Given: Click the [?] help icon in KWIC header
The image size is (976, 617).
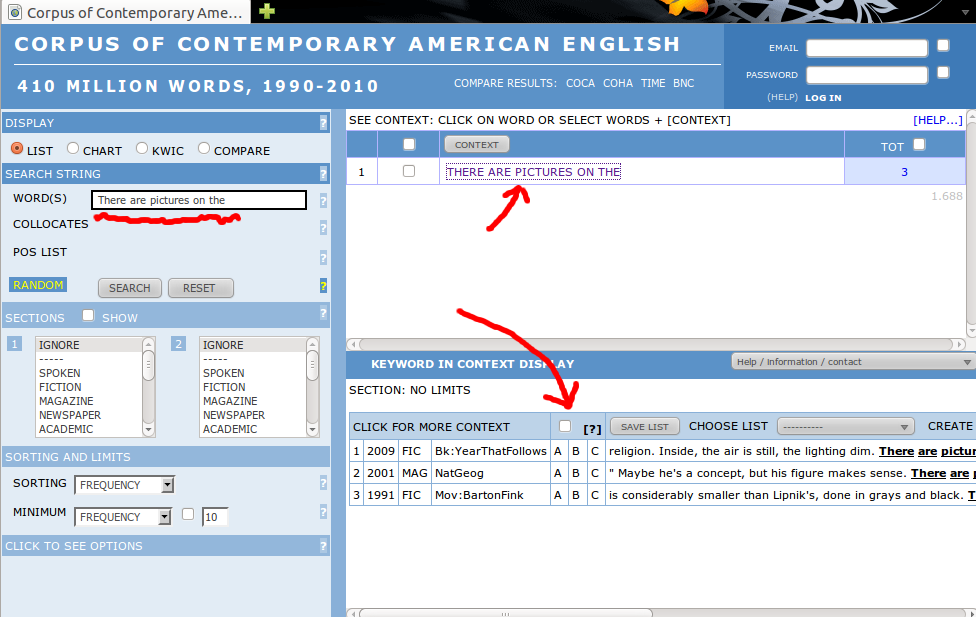Looking at the screenshot, I should tap(592, 428).
